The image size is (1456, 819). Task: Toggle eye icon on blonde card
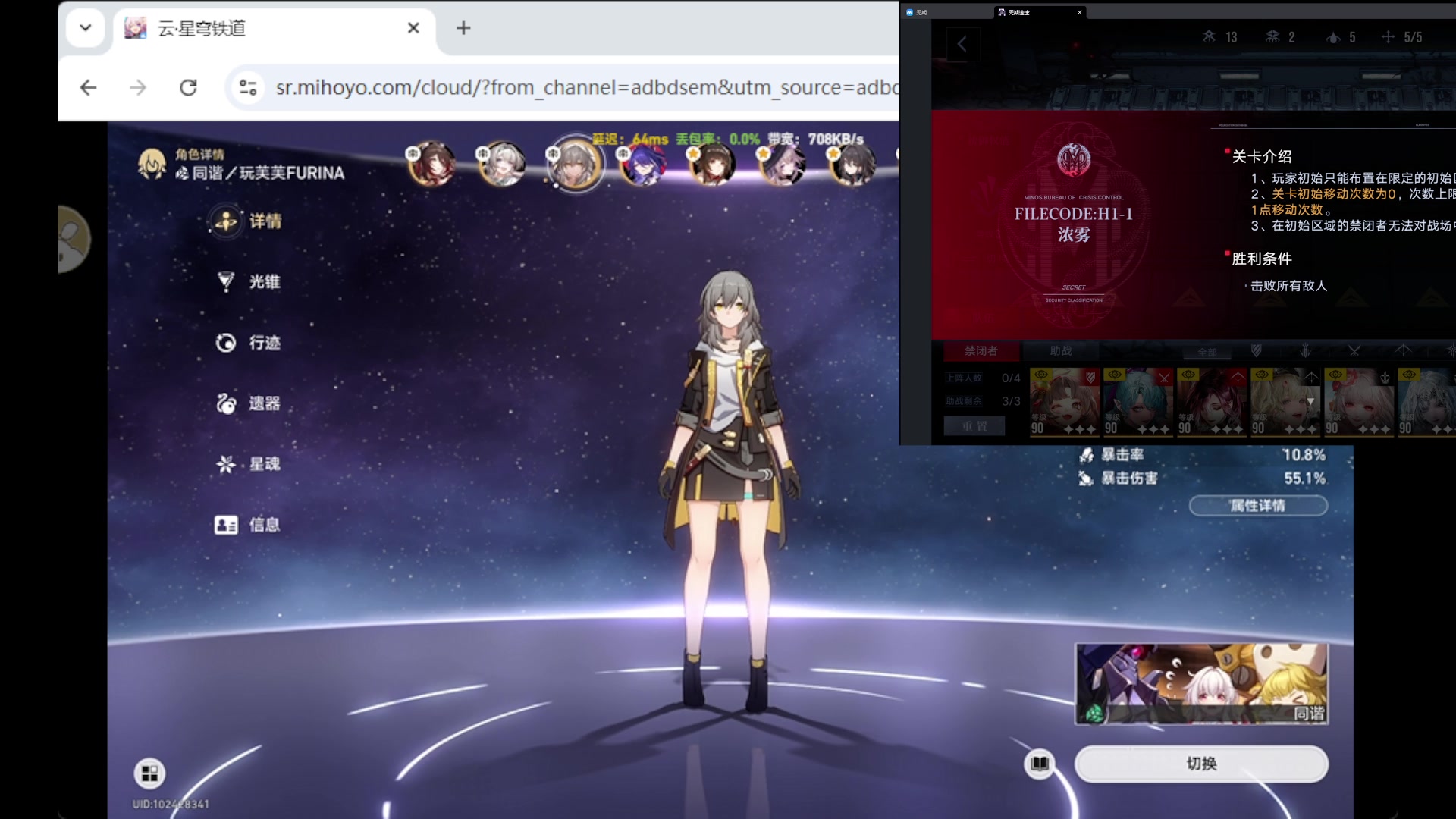(x=1262, y=375)
